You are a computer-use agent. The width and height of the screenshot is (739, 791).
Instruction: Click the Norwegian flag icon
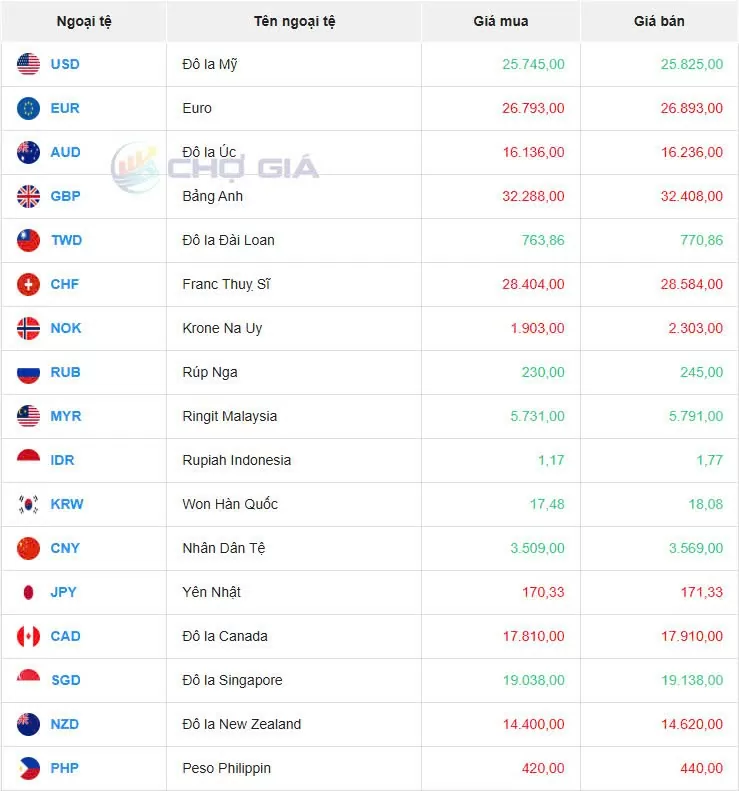click(x=28, y=328)
